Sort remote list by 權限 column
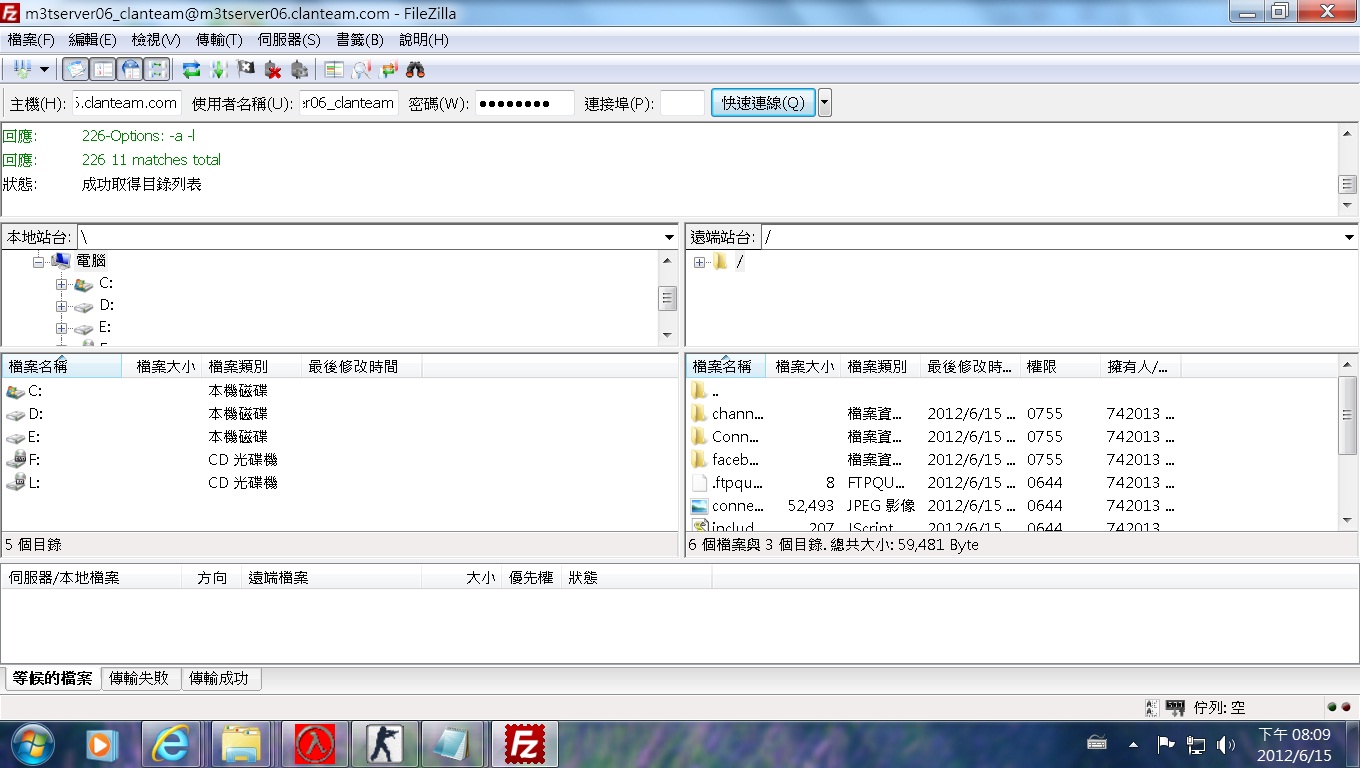 [x=1061, y=367]
